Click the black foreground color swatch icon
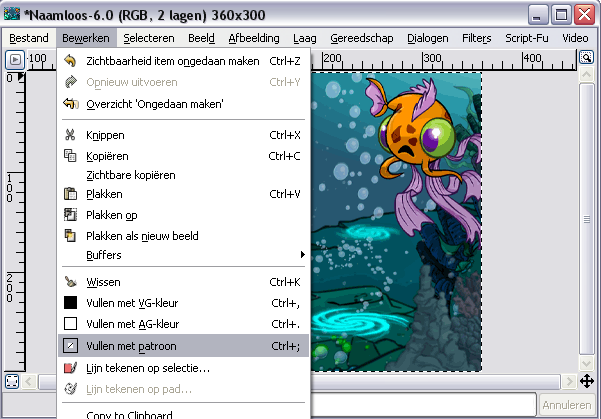601x419 pixels. point(71,302)
